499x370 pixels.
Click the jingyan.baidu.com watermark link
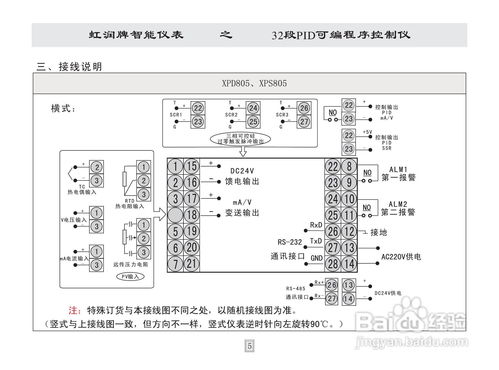412,342
